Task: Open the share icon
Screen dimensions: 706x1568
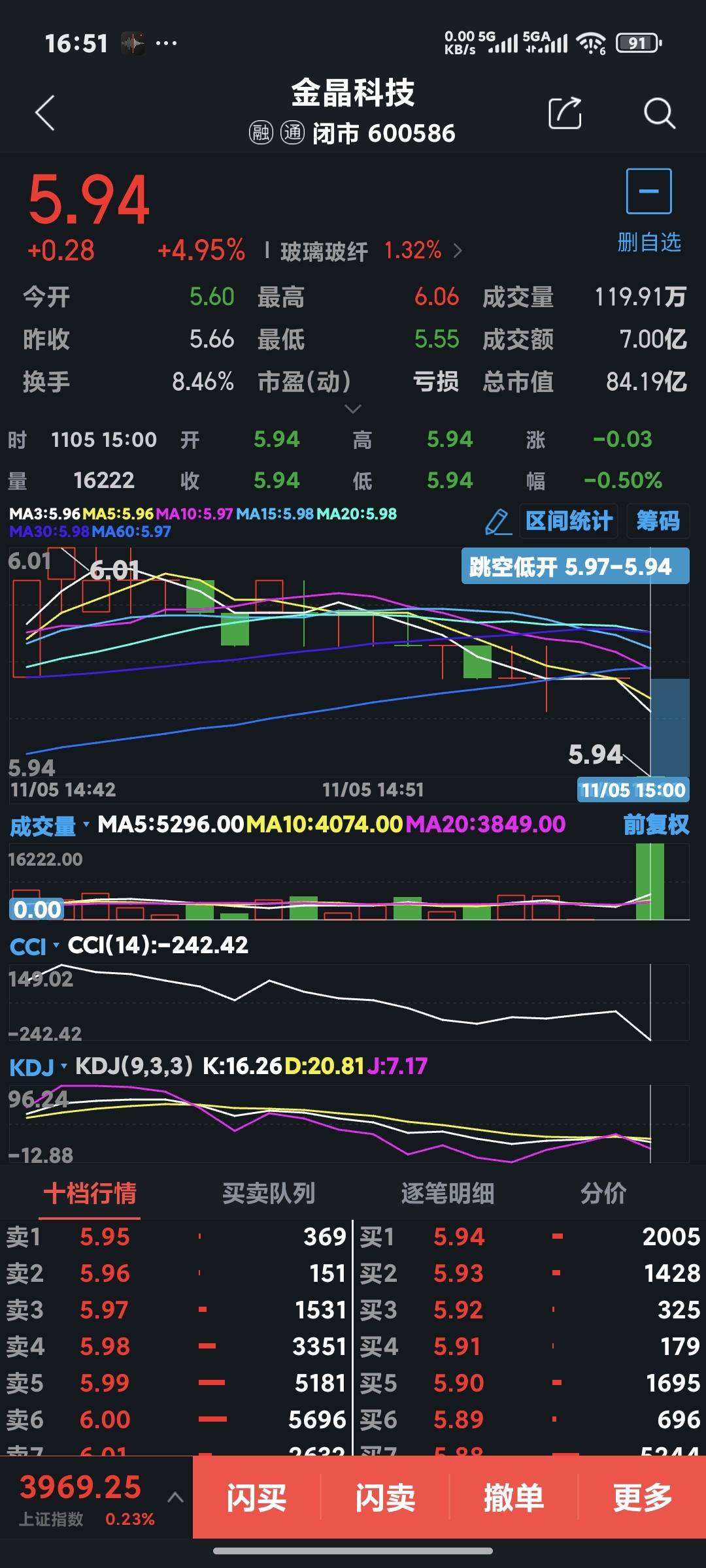Action: point(565,113)
